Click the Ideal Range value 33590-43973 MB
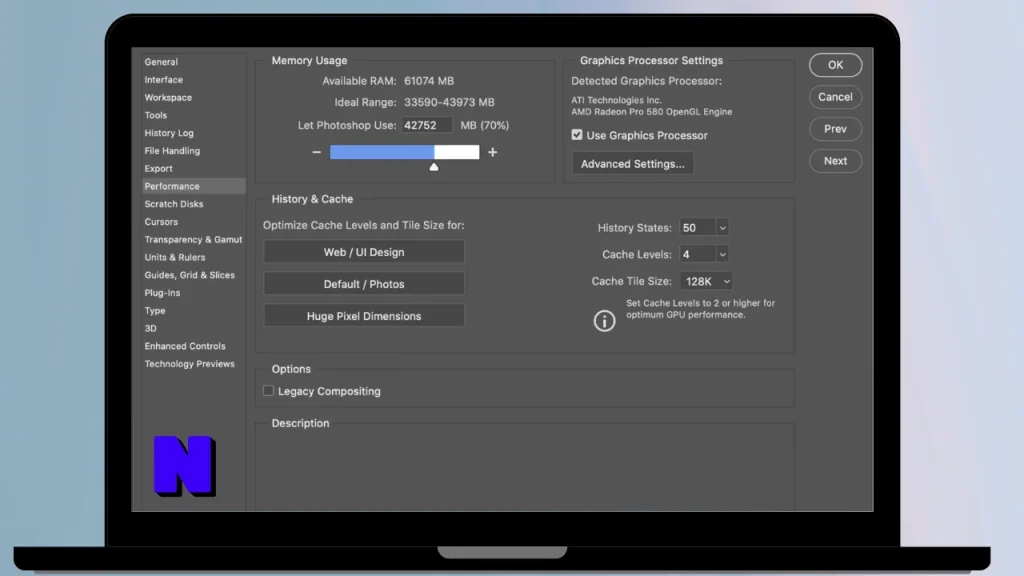 (449, 103)
